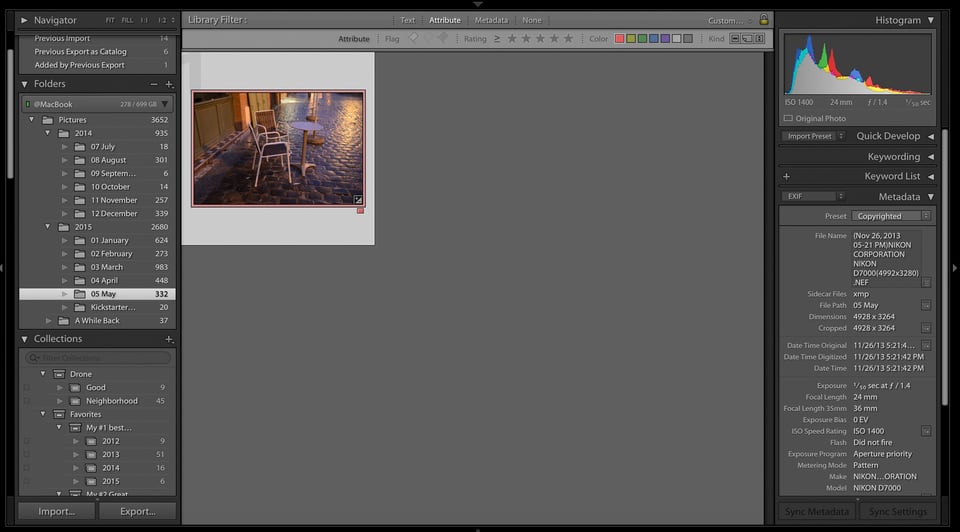
Task: Collapse the 2014 folder tree
Action: pyautogui.click(x=48, y=133)
